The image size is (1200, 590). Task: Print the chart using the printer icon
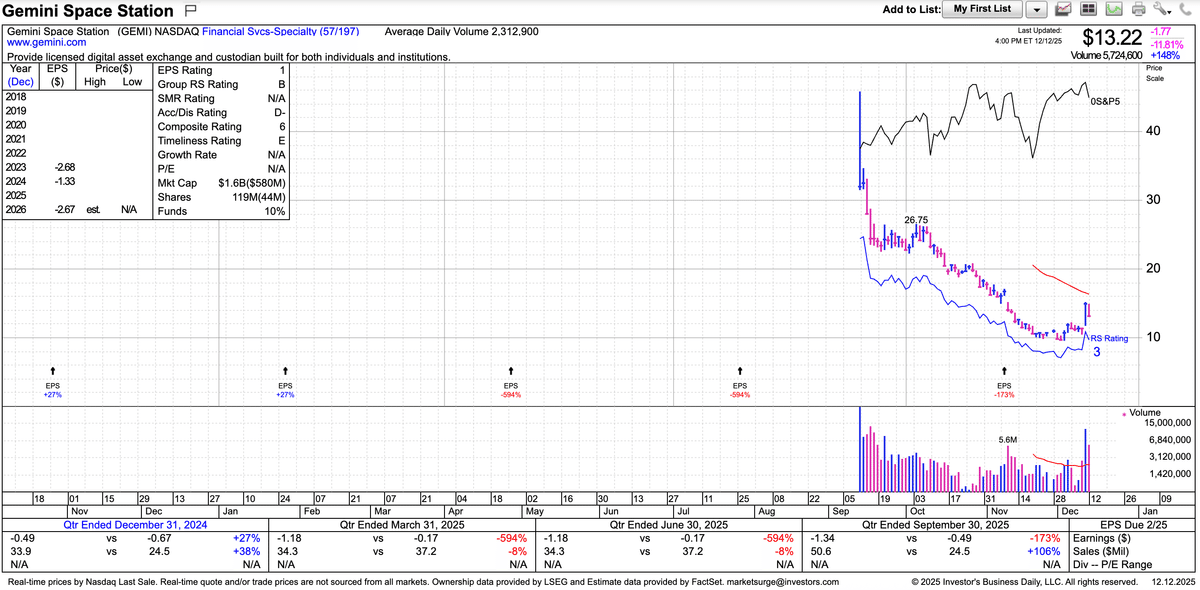(x=1140, y=10)
